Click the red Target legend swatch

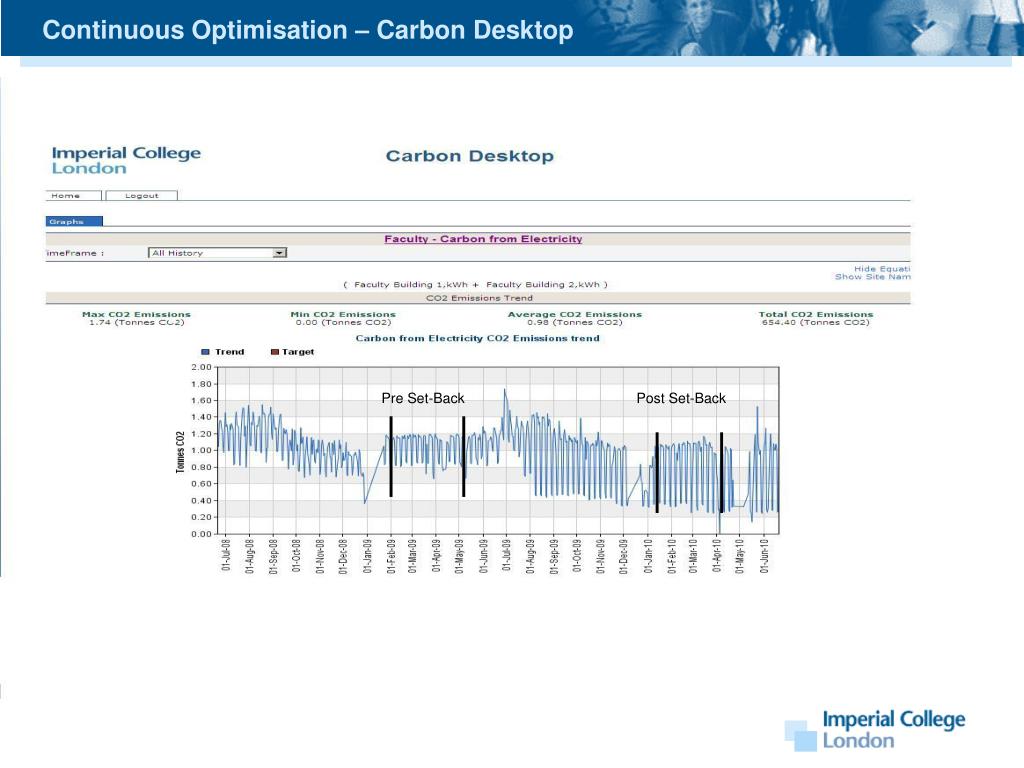[275, 352]
